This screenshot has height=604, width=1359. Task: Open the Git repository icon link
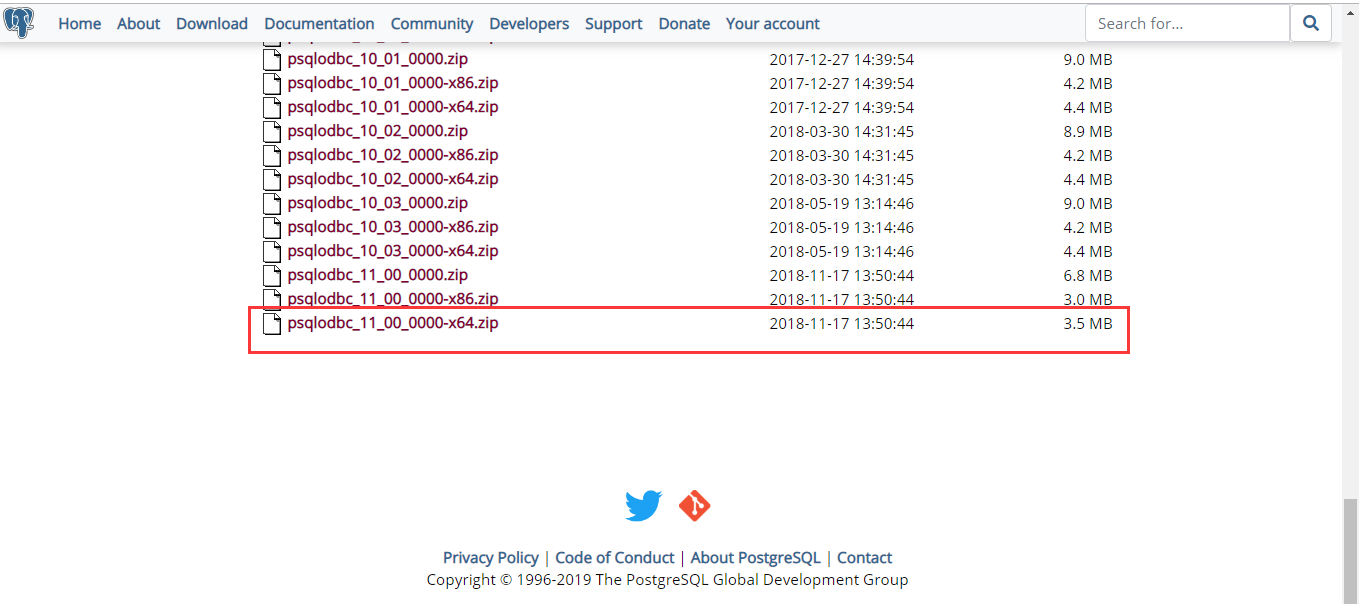tap(695, 506)
